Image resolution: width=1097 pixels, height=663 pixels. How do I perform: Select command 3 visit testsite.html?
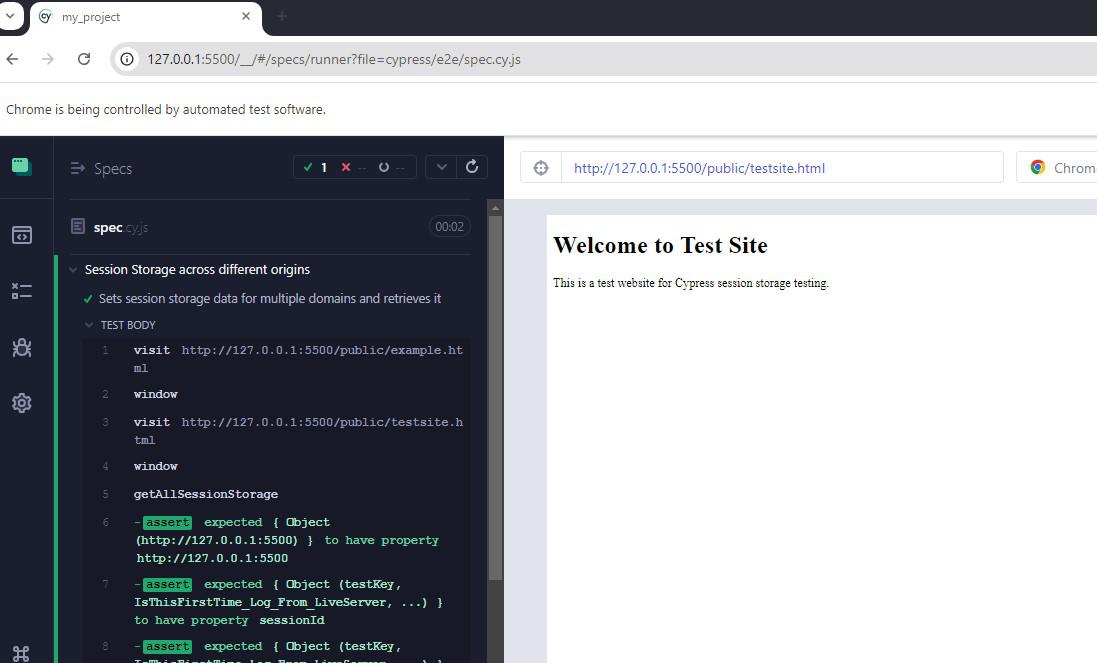[x=276, y=431]
